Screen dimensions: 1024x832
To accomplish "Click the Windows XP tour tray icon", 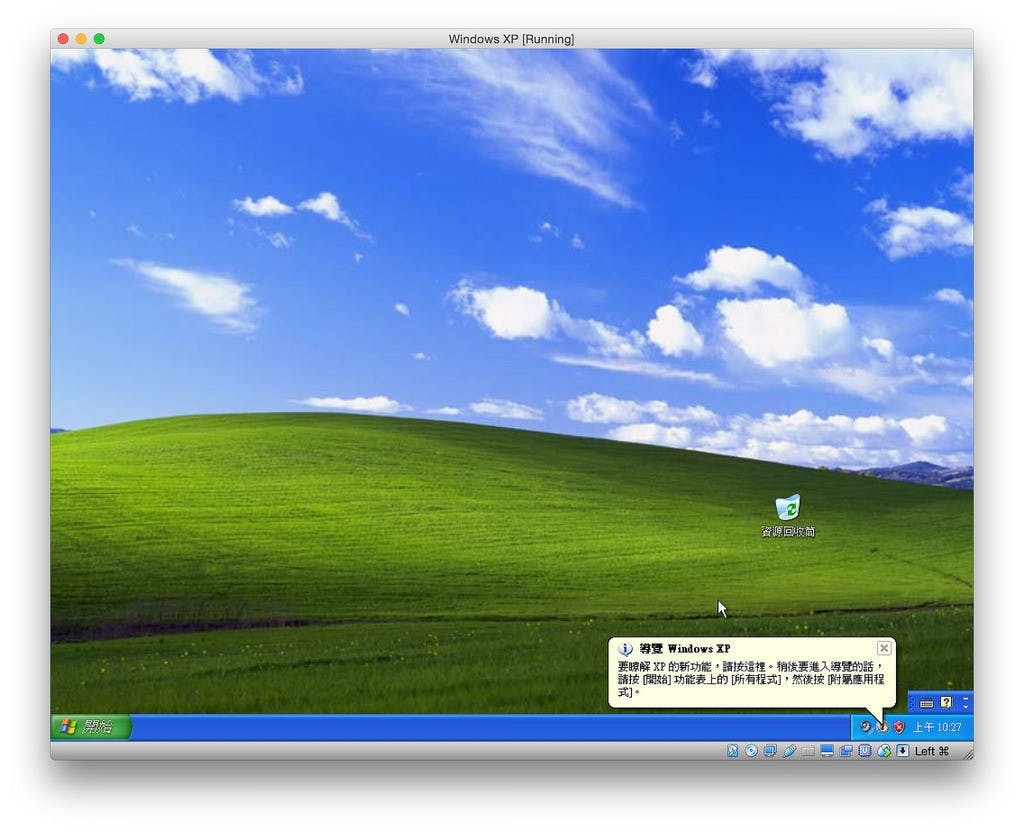I will coord(883,727).
